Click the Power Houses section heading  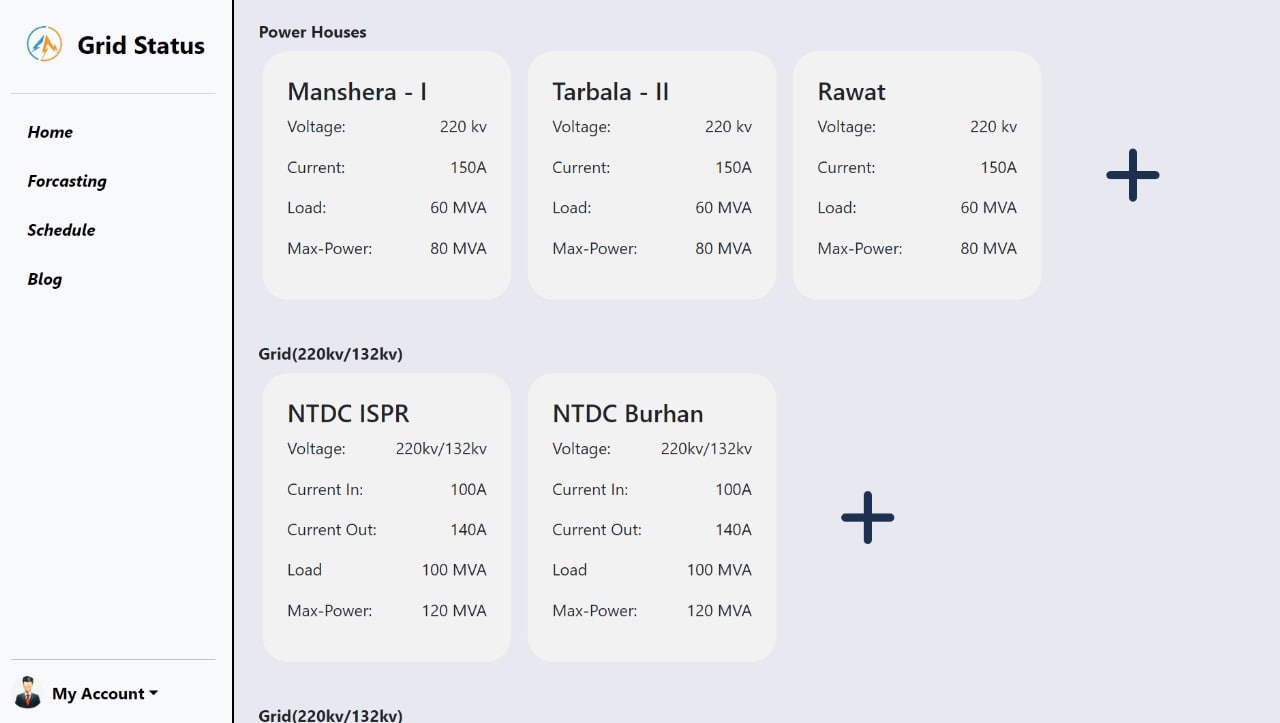(x=312, y=32)
